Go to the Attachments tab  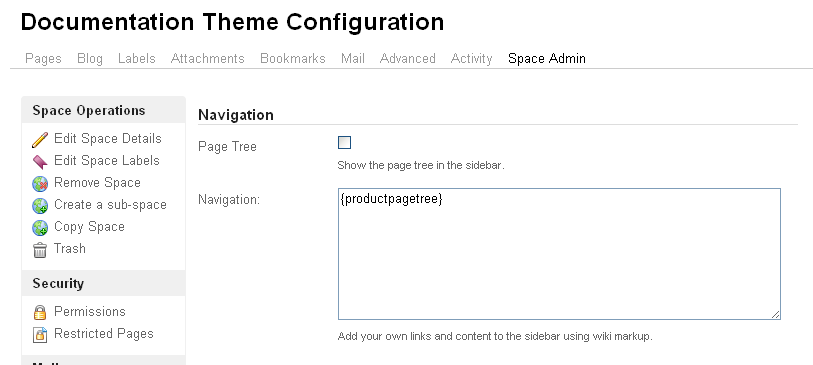coord(207,59)
